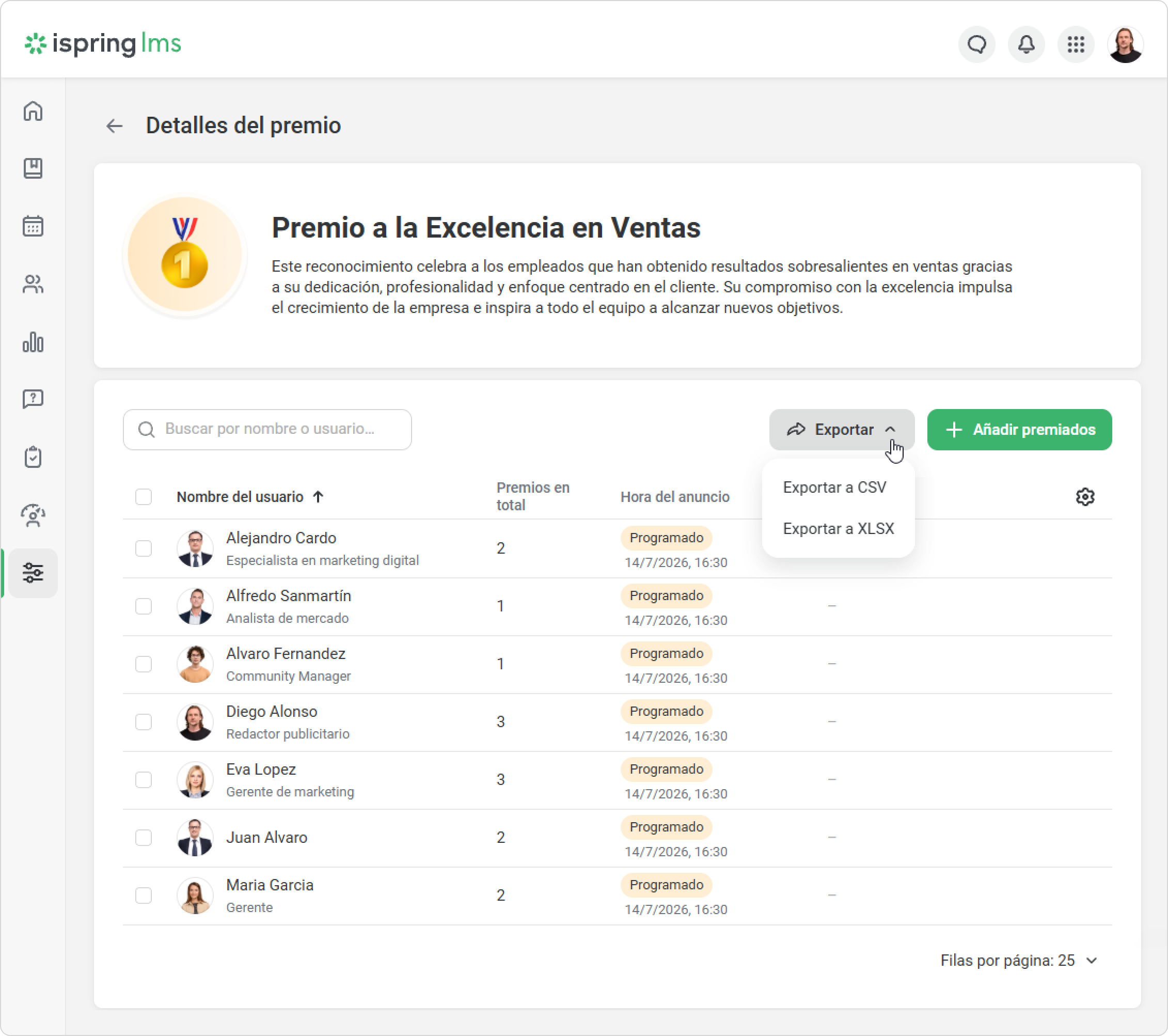1168x1036 pixels.
Task: Open the table column settings gear
Action: coord(1084,497)
